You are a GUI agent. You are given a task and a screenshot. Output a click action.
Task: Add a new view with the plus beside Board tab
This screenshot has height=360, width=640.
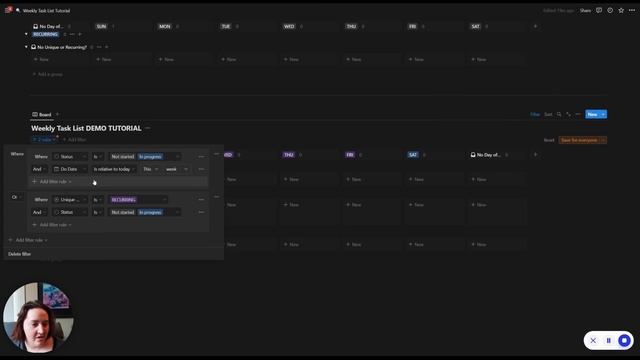click(x=57, y=114)
